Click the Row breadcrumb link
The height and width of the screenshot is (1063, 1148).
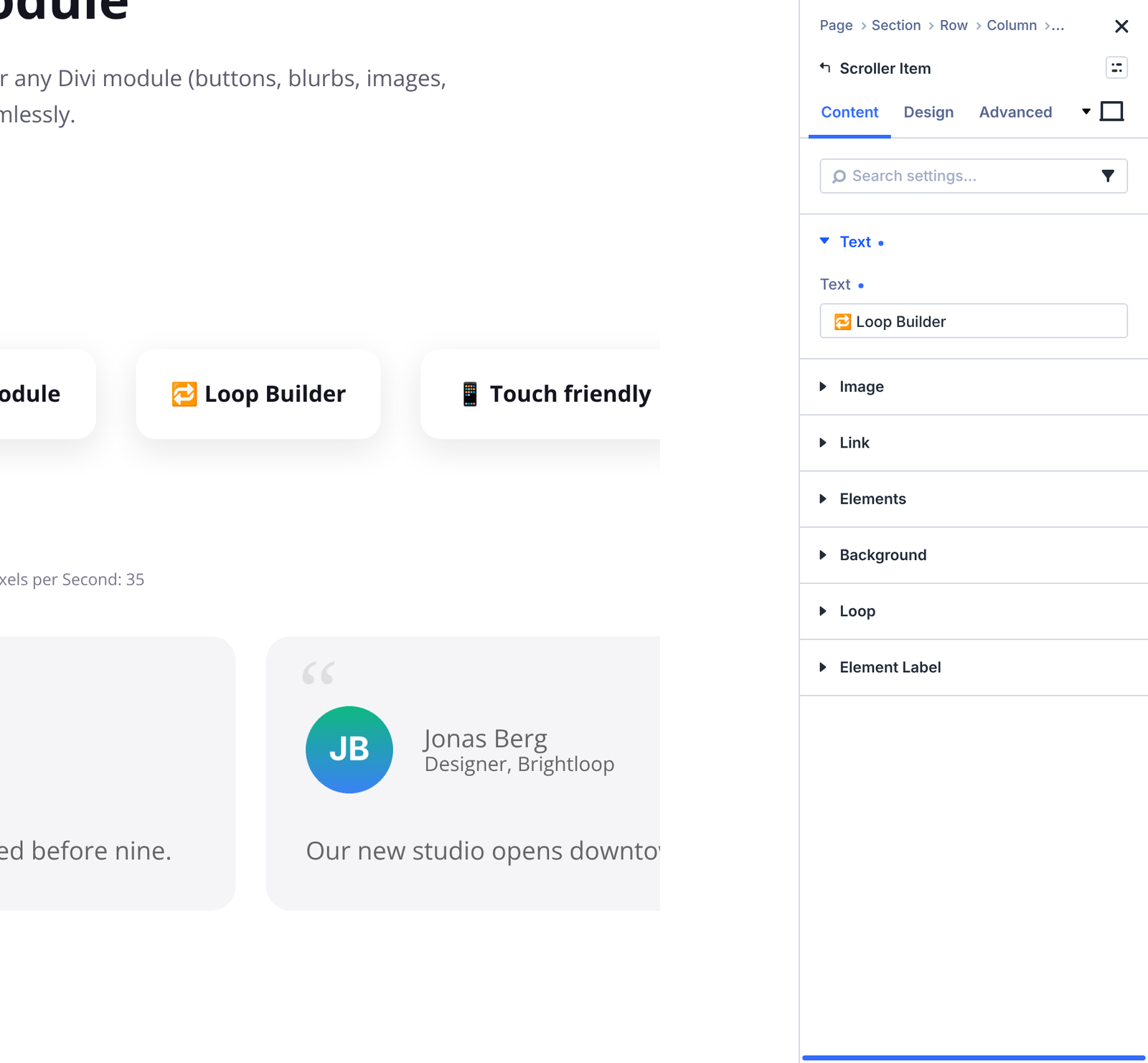coord(954,25)
